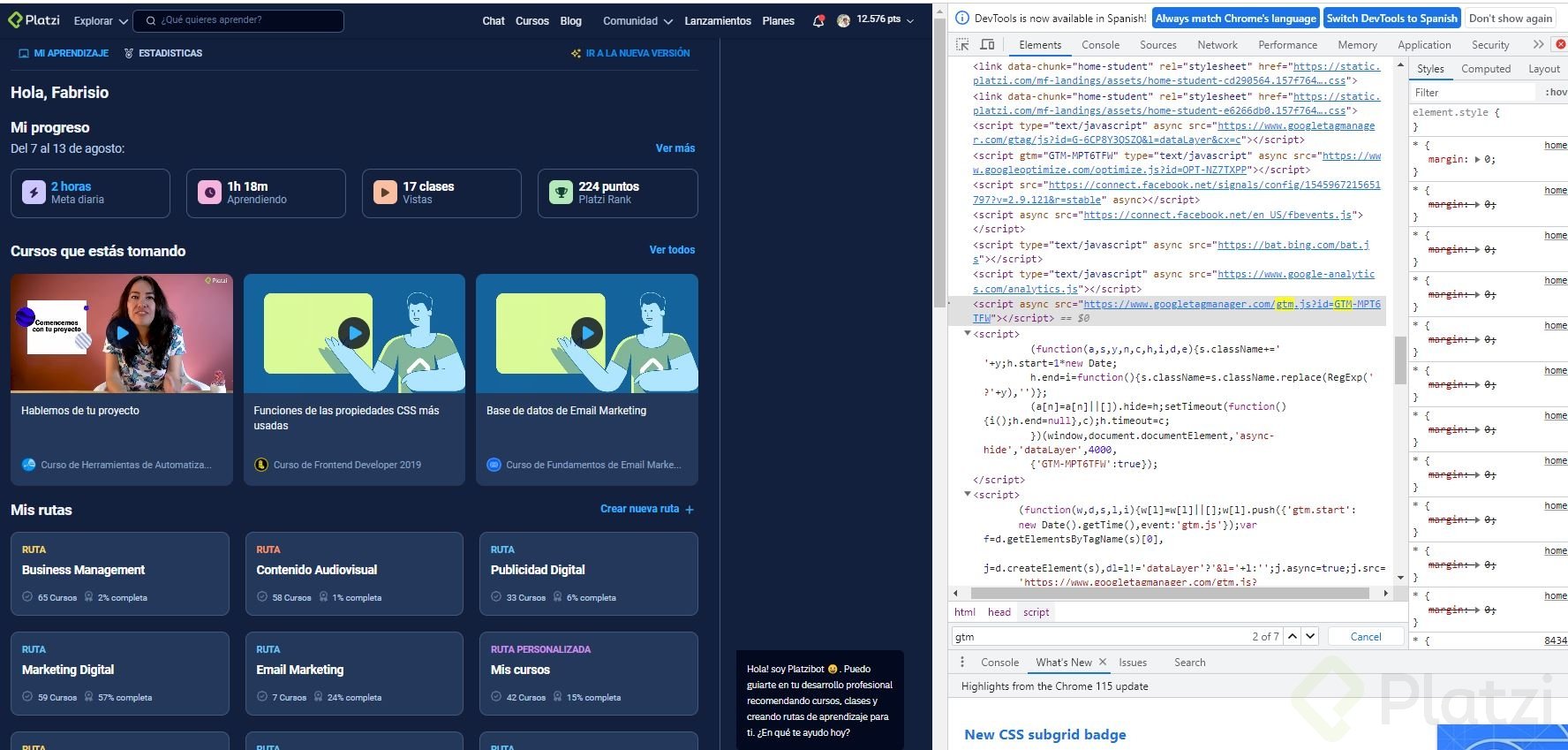Show more DevTools tabs via chevrons
Image resolution: width=1568 pixels, height=750 pixels.
1538,44
